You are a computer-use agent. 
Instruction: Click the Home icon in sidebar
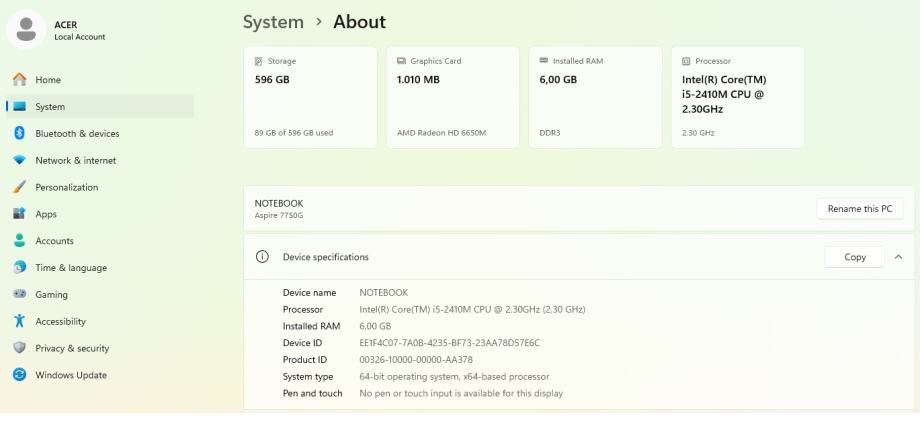(x=18, y=80)
